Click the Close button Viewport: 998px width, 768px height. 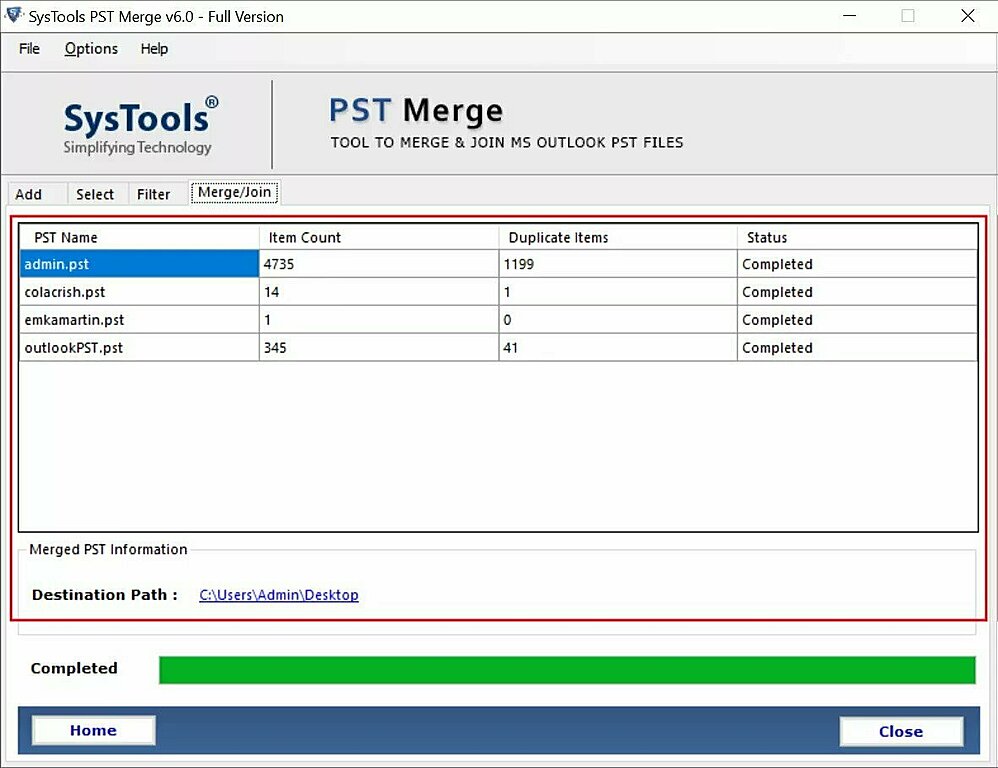tap(900, 731)
